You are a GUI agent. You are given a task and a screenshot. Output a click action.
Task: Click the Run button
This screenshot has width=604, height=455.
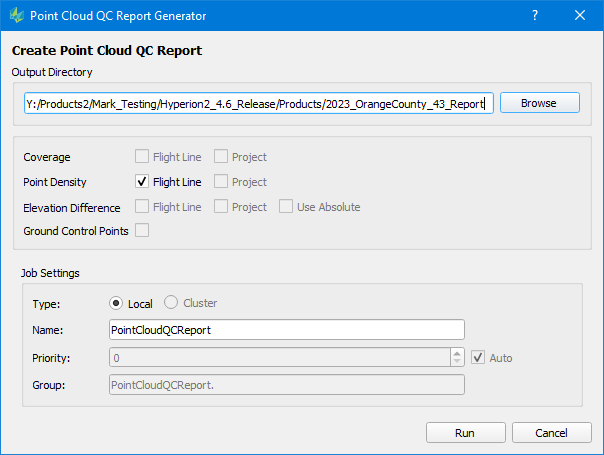[465, 433]
